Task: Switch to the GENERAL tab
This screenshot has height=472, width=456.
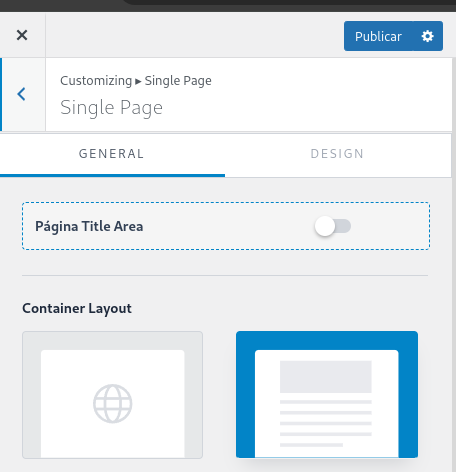Action: 112,154
